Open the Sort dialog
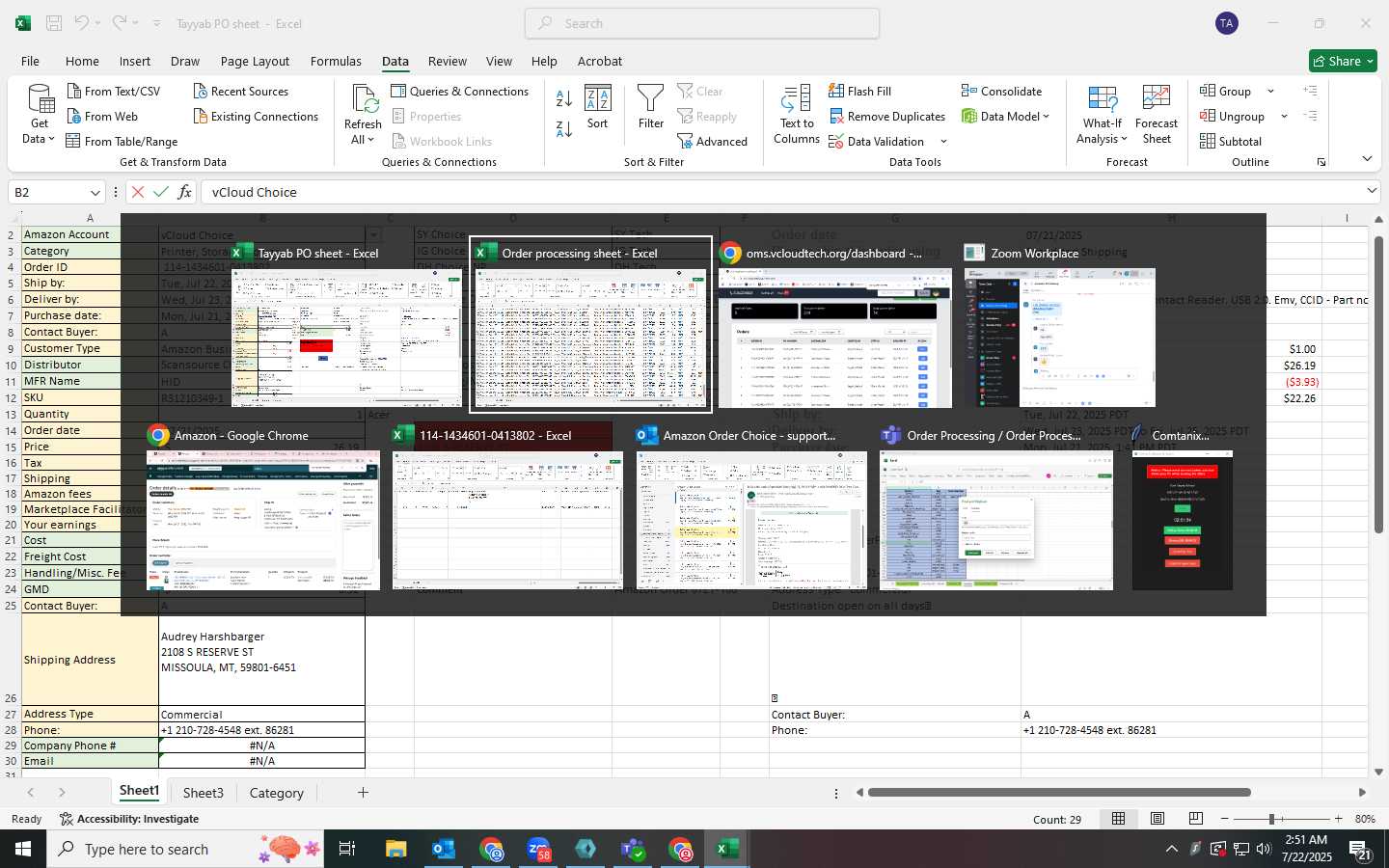Screen dimensions: 1389x868 pos(598,107)
